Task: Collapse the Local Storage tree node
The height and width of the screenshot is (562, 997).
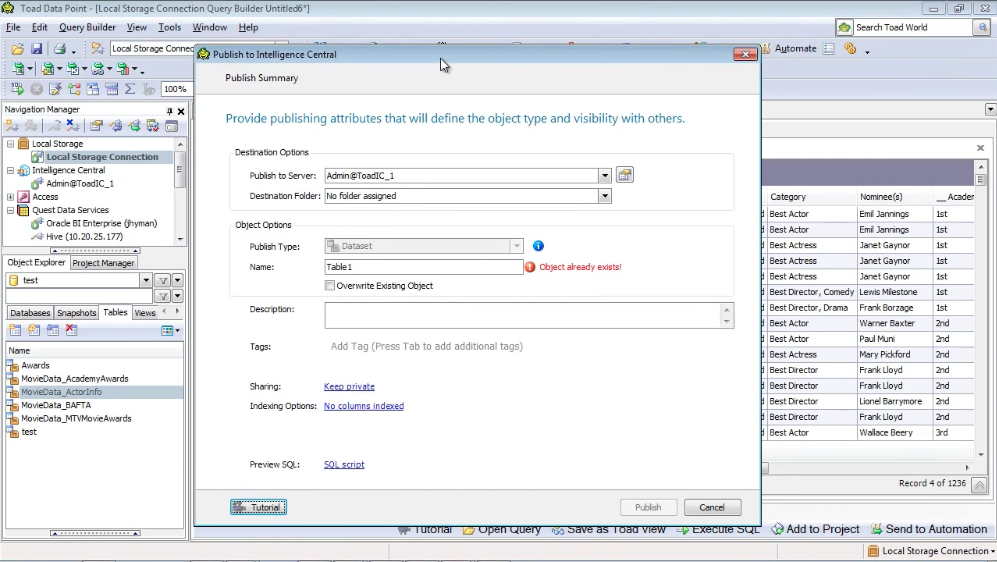Action: (x=10, y=144)
